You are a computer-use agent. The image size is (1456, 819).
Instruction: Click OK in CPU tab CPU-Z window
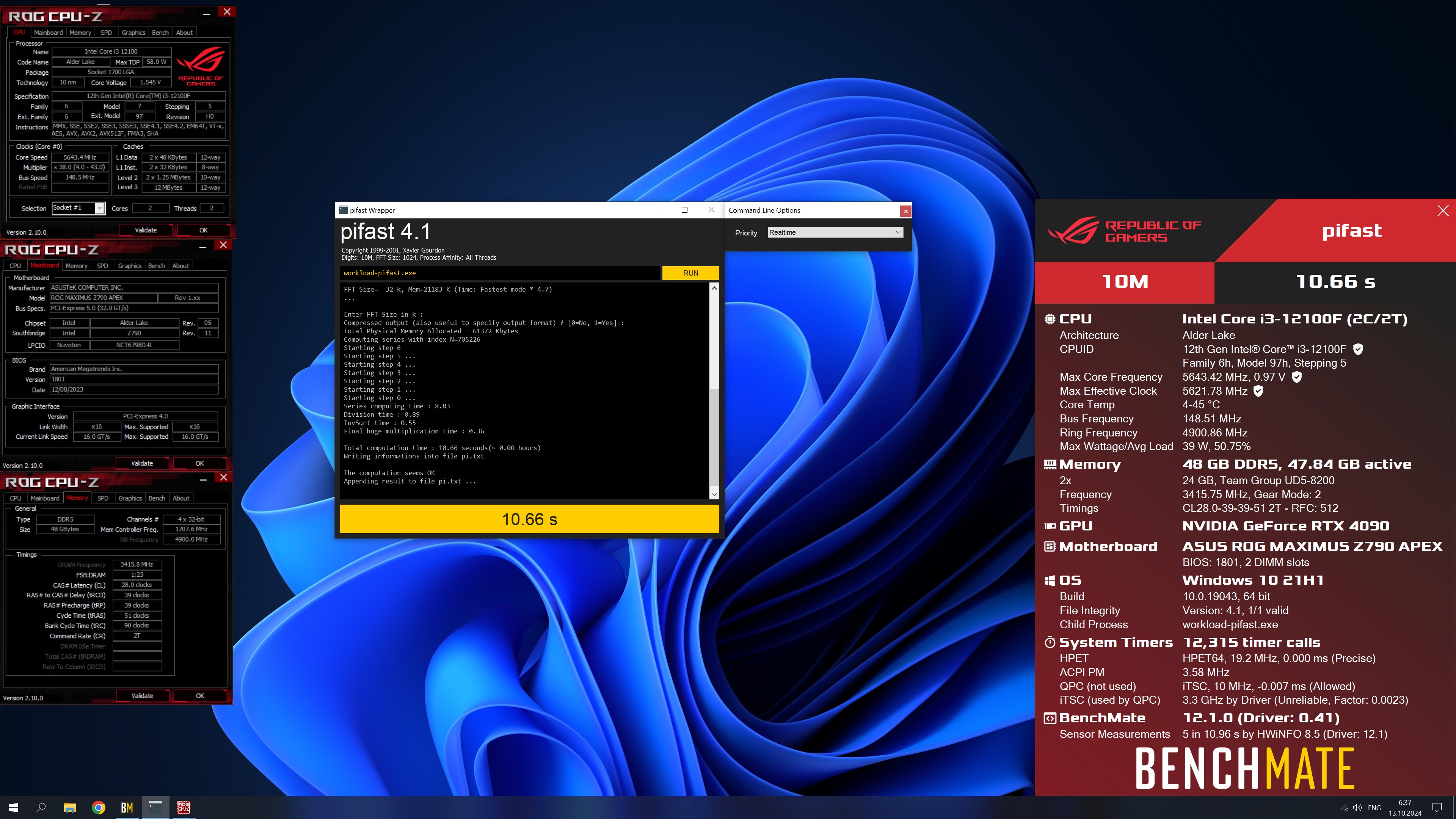(x=204, y=230)
